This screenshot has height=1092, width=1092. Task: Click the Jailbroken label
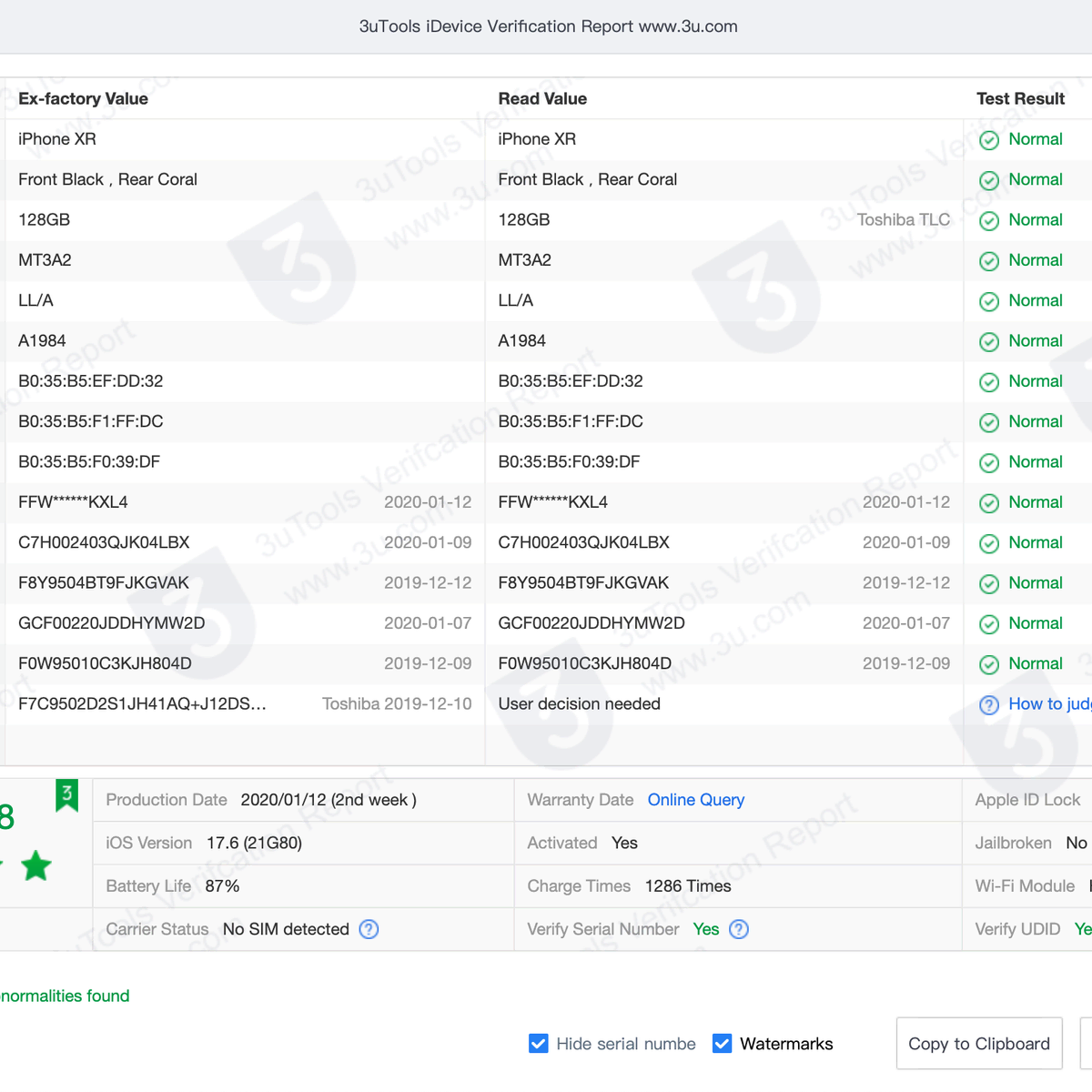pyautogui.click(x=1013, y=843)
